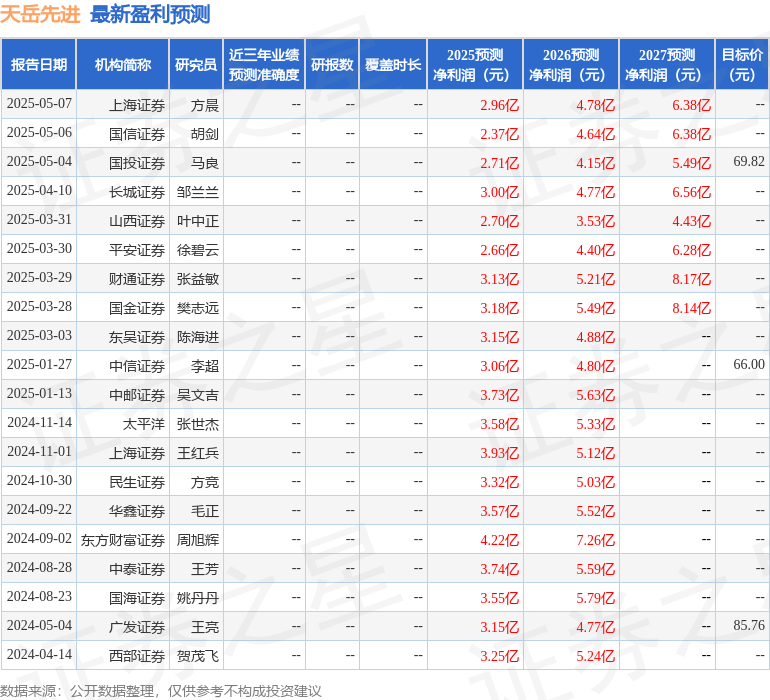This screenshot has width=770, height=700.
Task: Click researcher 陈海进
Action: click(198, 337)
